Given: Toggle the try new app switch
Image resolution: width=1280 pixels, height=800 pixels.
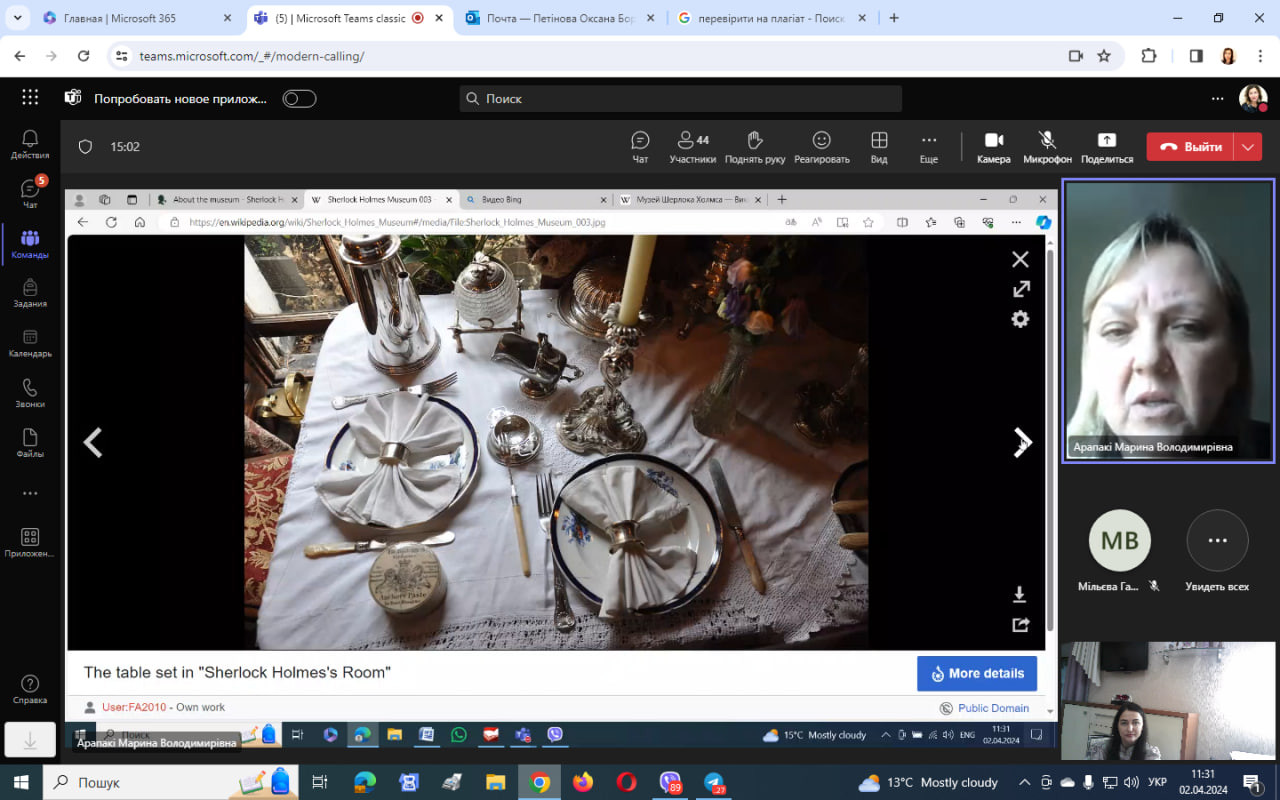Looking at the screenshot, I should (x=299, y=99).
